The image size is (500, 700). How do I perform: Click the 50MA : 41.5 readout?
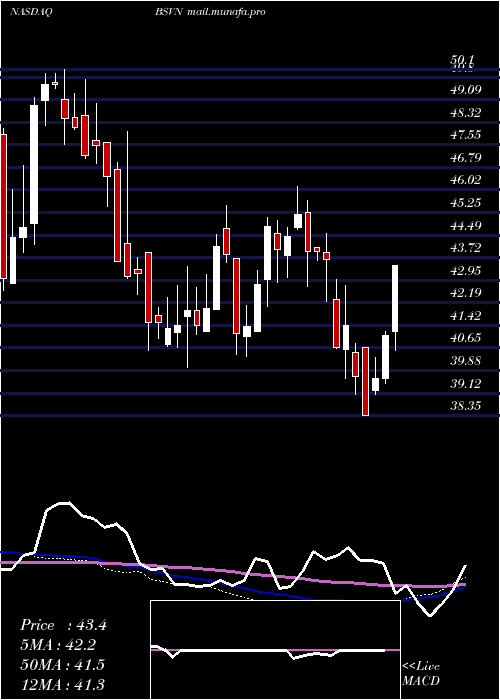coord(63,665)
